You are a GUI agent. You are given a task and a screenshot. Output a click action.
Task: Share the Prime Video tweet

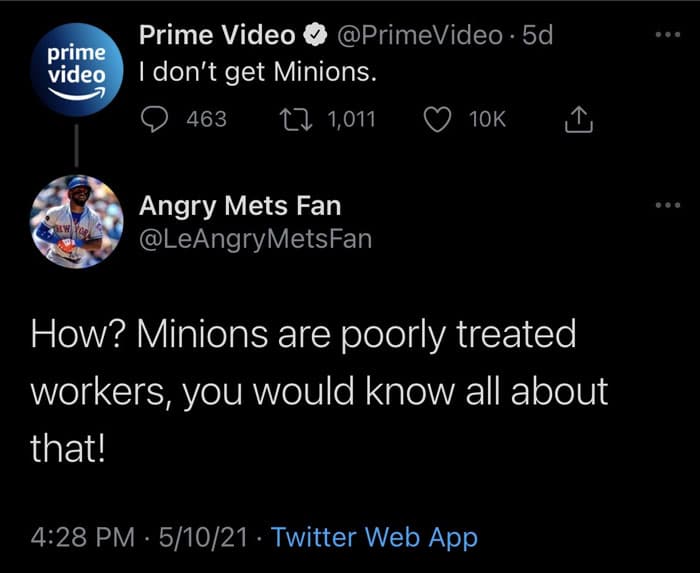point(579,119)
